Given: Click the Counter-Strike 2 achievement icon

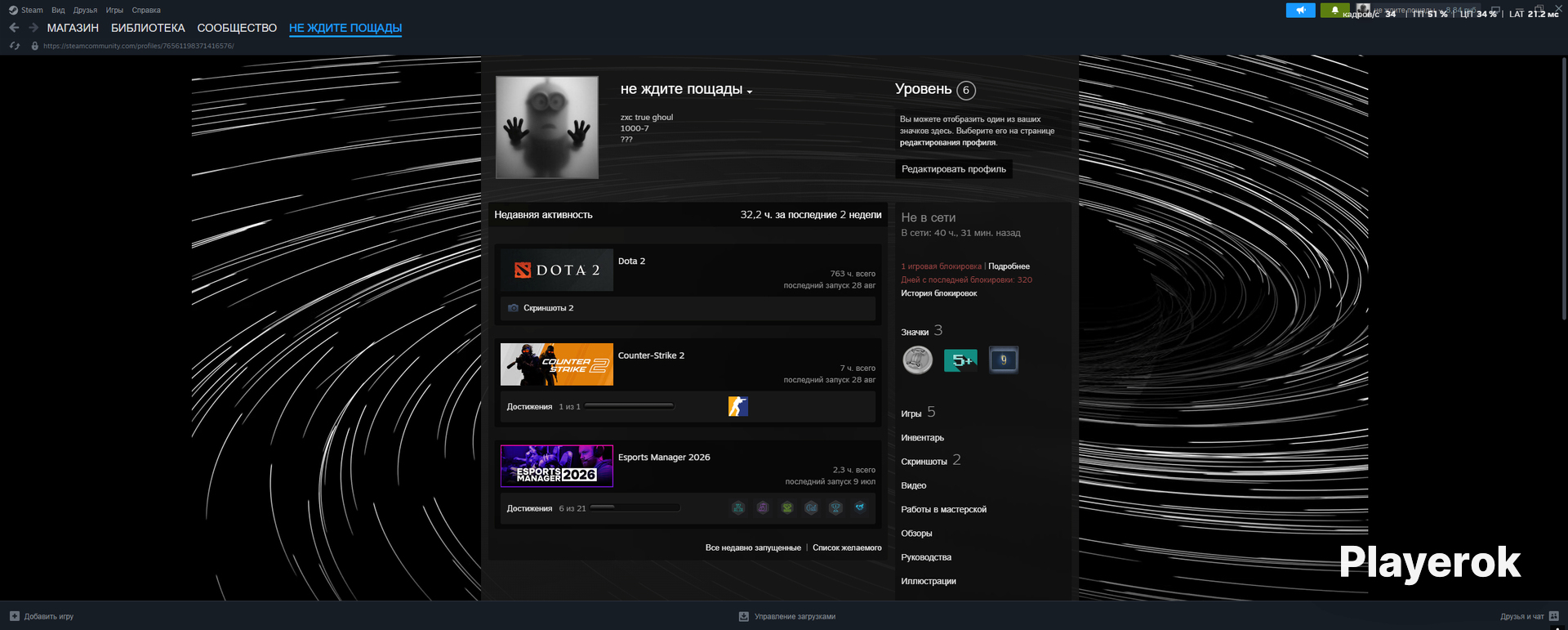Looking at the screenshot, I should [738, 406].
